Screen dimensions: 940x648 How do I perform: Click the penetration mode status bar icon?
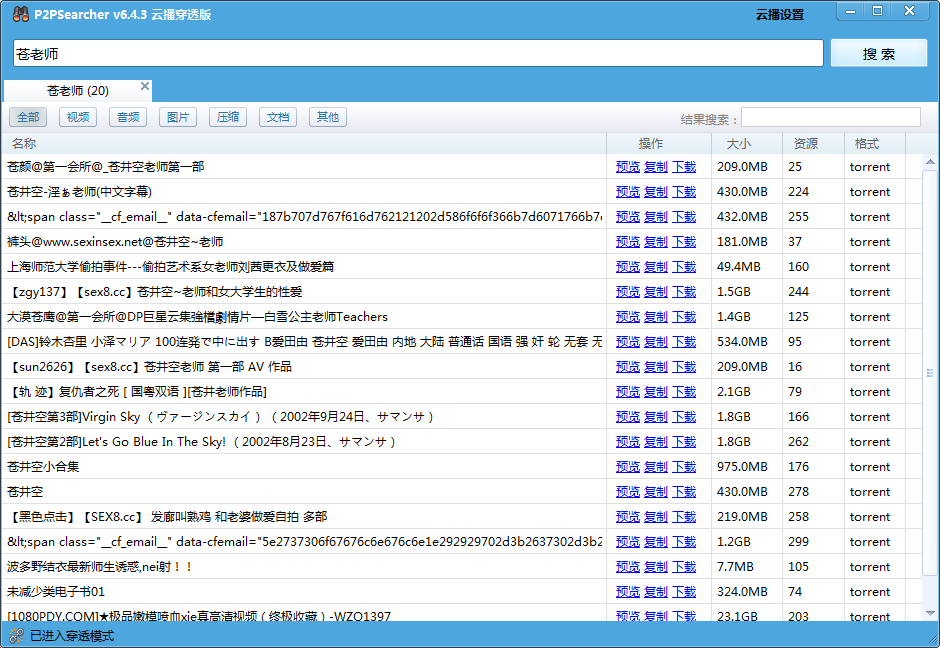coord(17,635)
